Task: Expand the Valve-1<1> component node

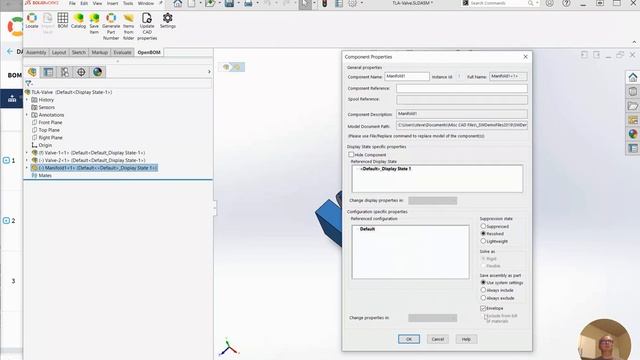Action: (x=27, y=153)
